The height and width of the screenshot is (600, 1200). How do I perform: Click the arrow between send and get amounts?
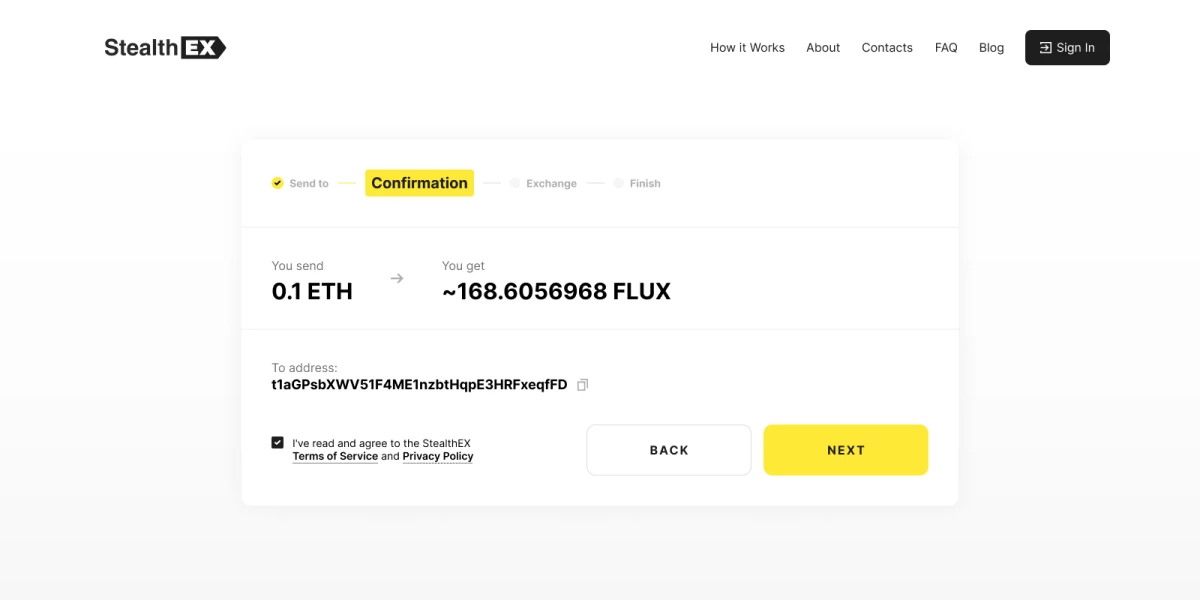click(x=397, y=279)
